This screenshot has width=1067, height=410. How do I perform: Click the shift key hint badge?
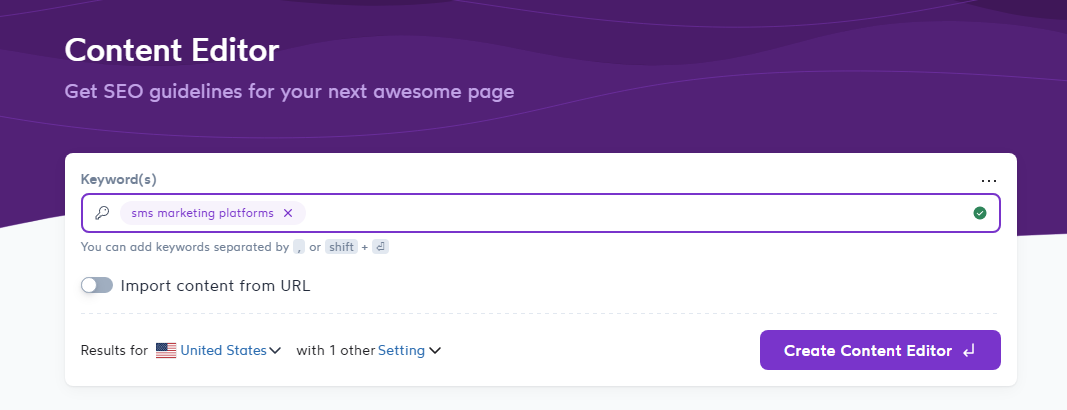(x=341, y=247)
